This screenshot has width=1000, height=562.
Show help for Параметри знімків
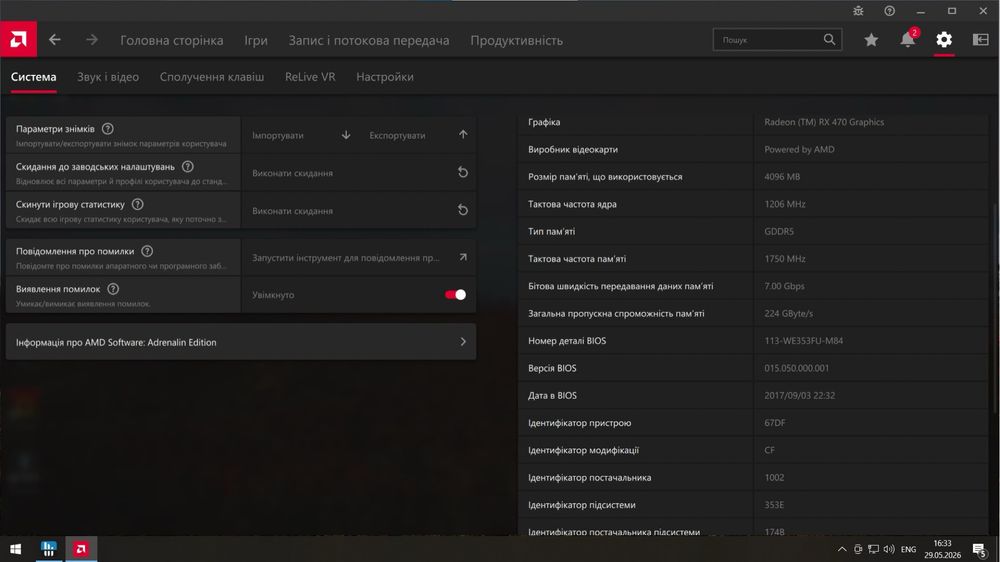pos(108,129)
